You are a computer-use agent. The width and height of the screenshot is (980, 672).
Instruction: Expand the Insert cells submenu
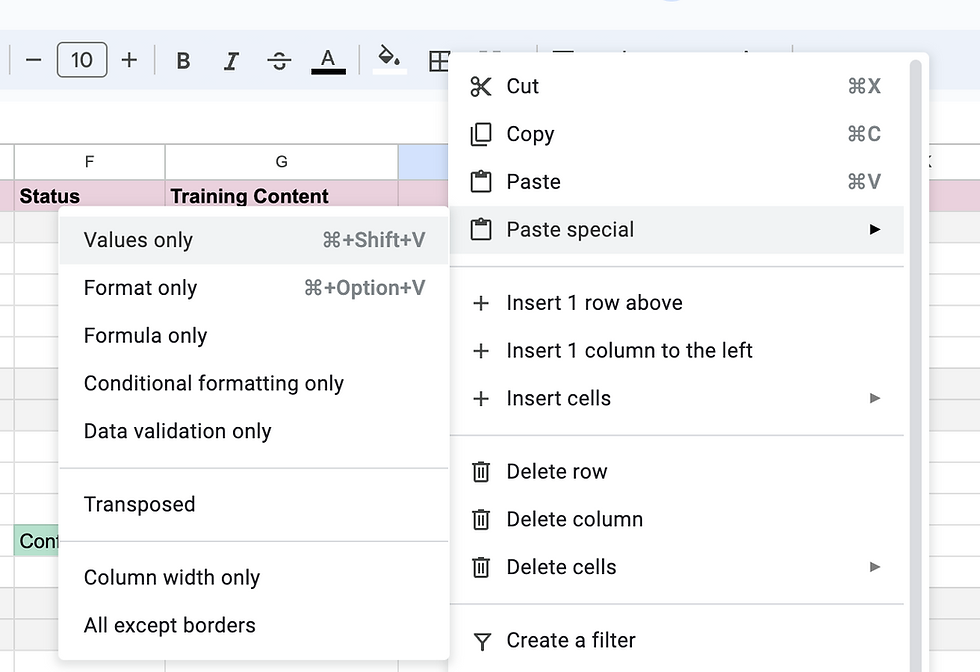point(875,398)
